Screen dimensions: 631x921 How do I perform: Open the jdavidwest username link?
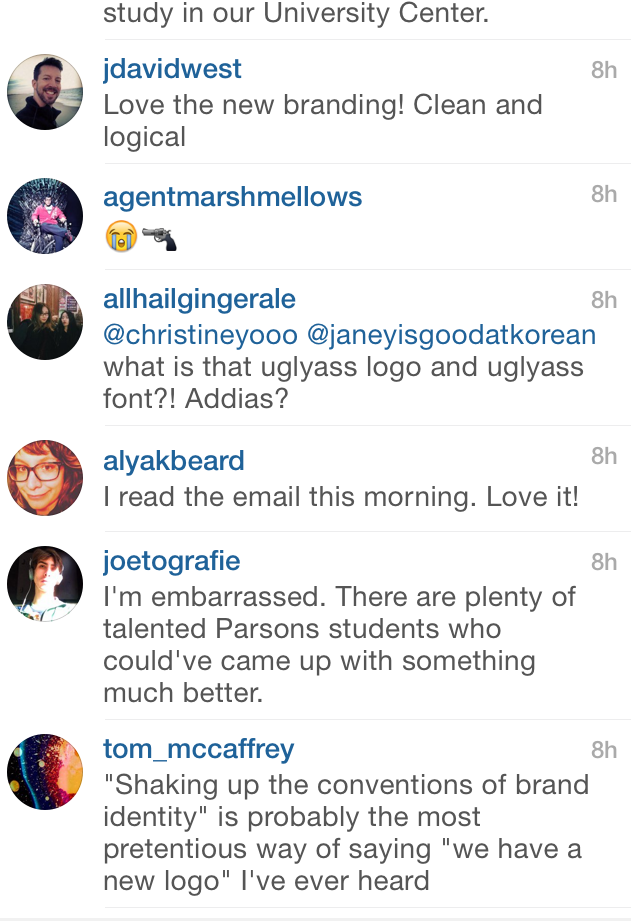(172, 69)
